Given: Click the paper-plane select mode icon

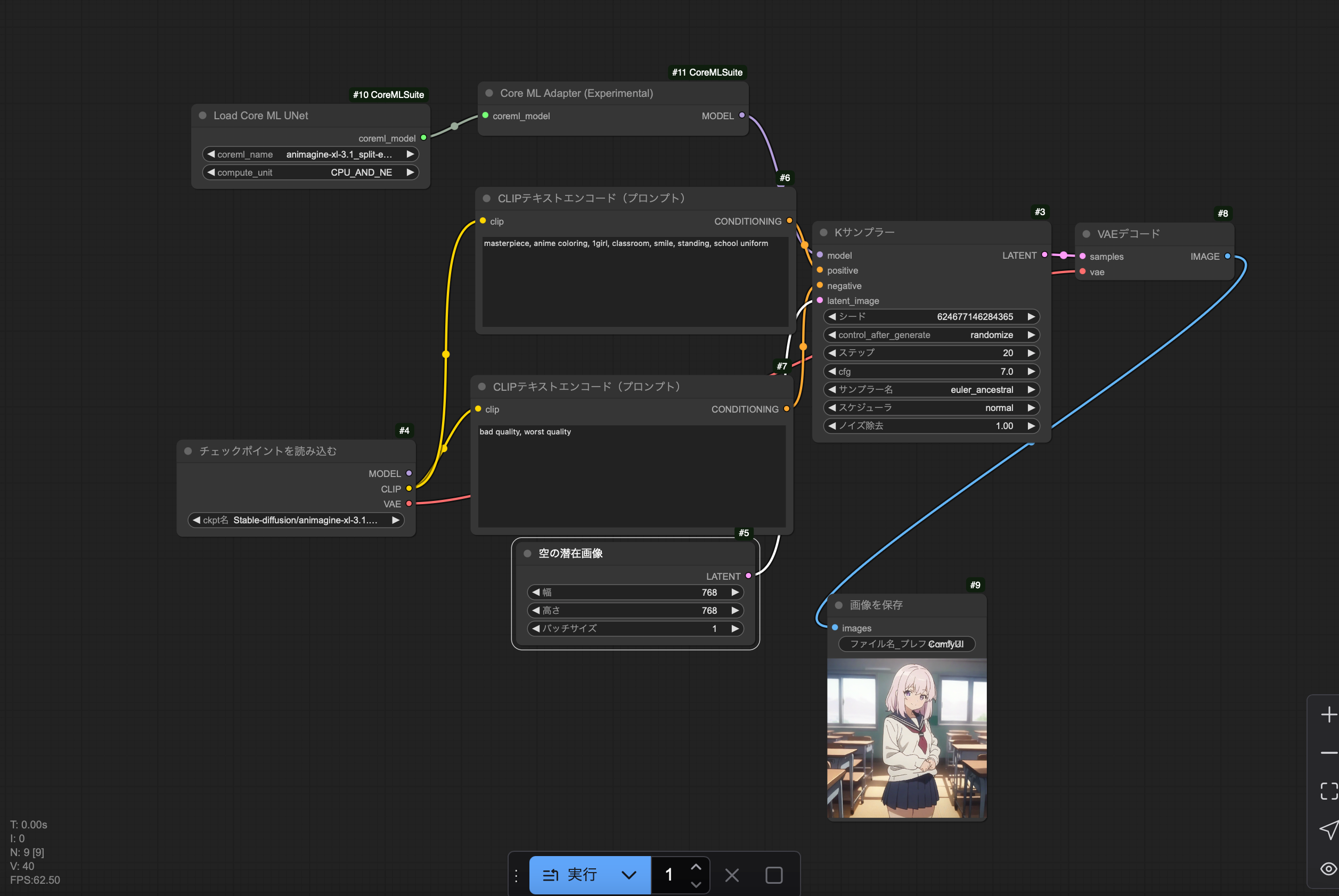Looking at the screenshot, I should tap(1328, 829).
